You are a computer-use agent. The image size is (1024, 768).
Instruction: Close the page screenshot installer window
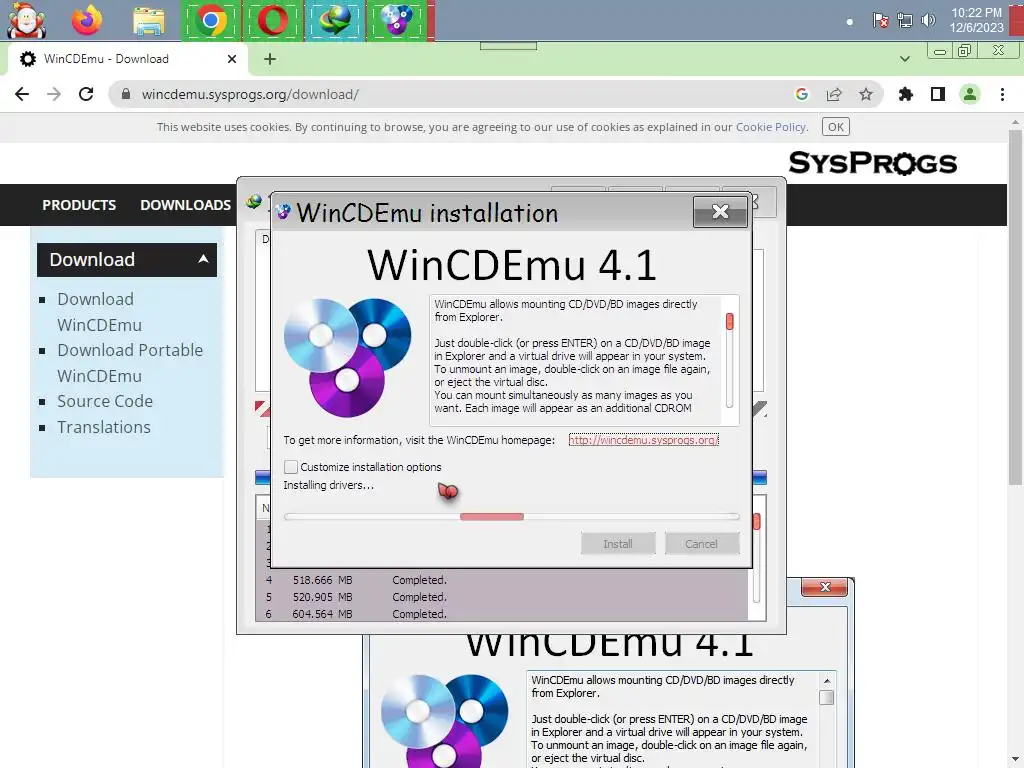[x=825, y=587]
